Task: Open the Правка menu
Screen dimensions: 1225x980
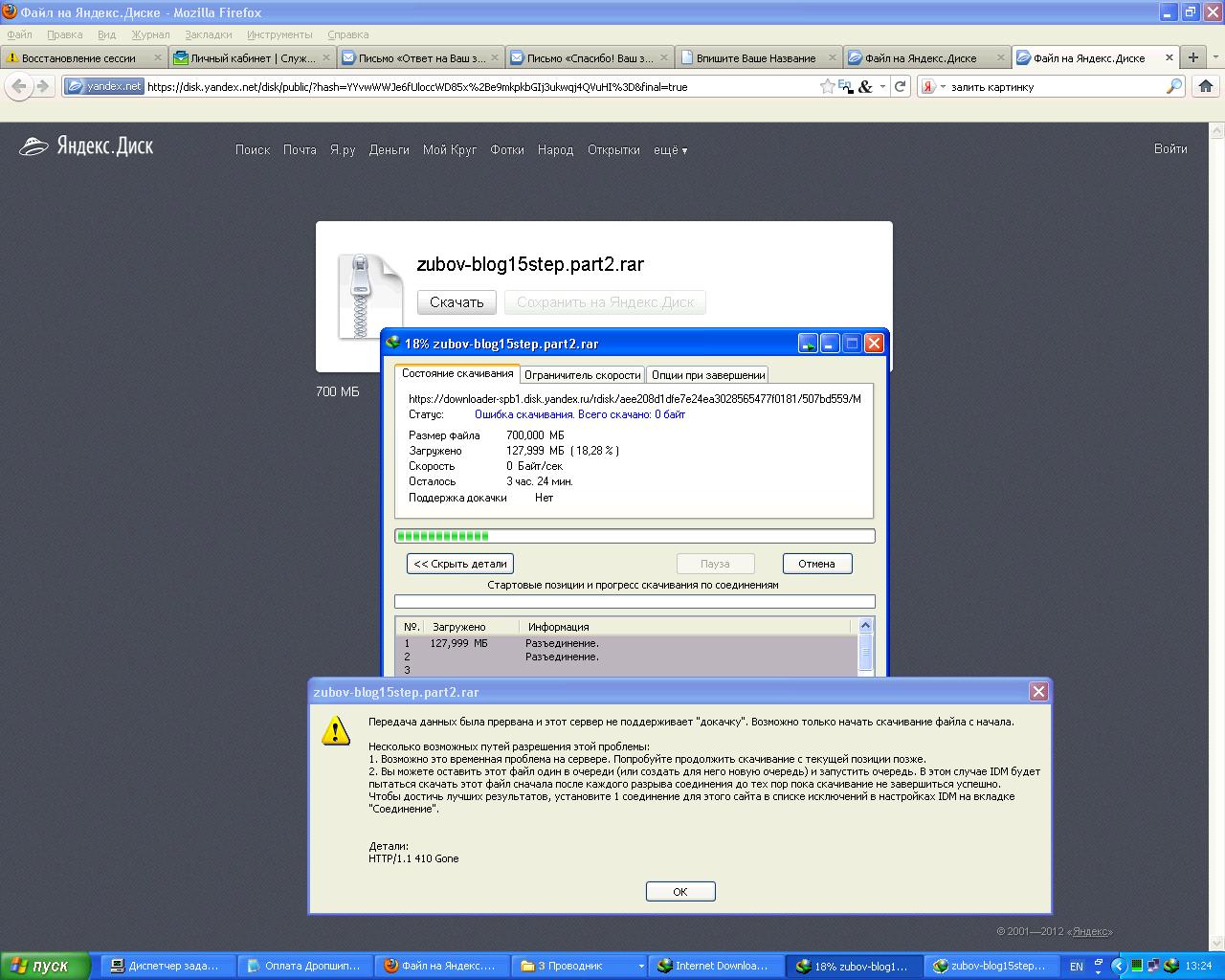Action: [64, 34]
